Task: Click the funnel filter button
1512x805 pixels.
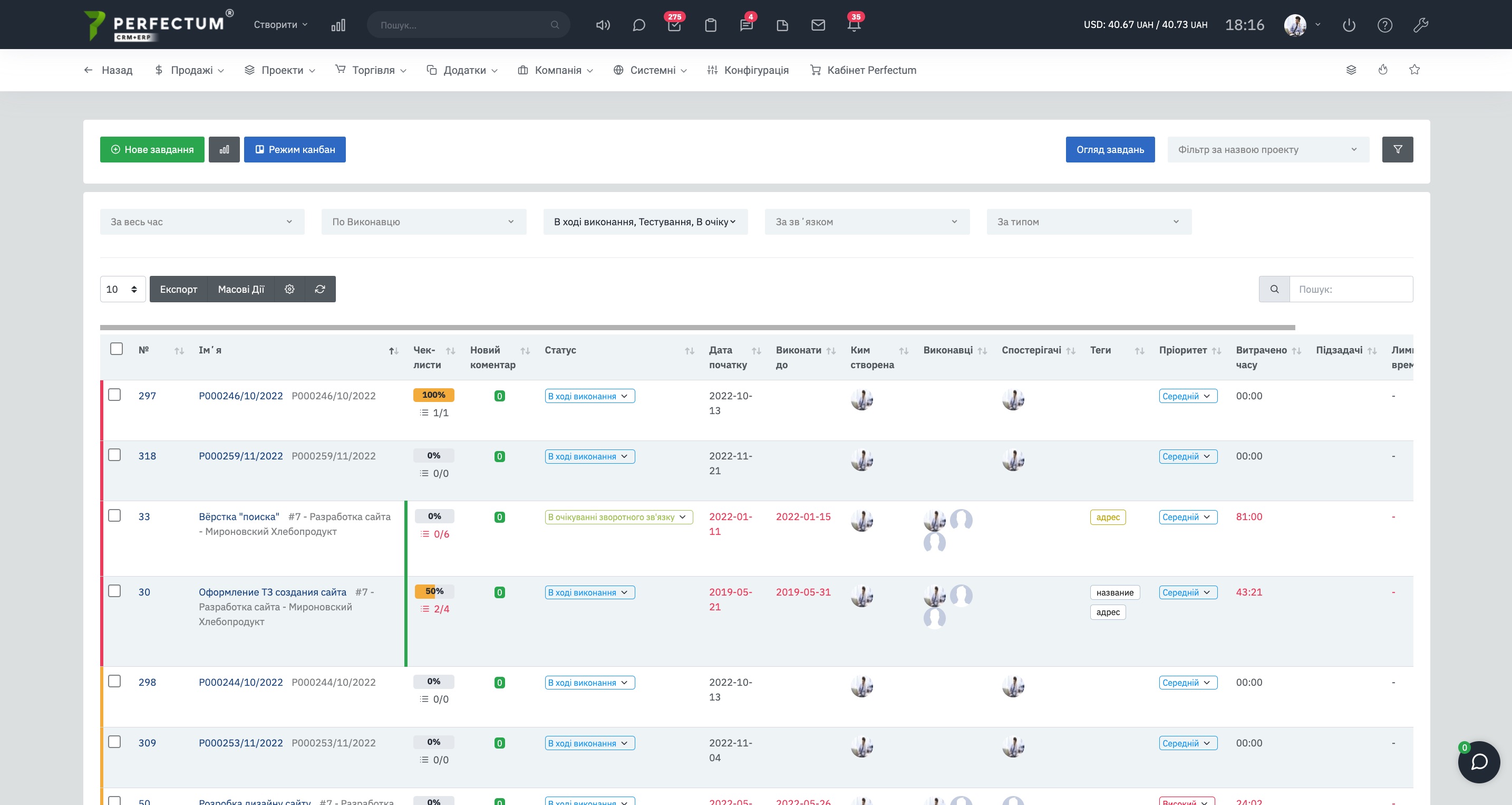Action: coord(1397,149)
